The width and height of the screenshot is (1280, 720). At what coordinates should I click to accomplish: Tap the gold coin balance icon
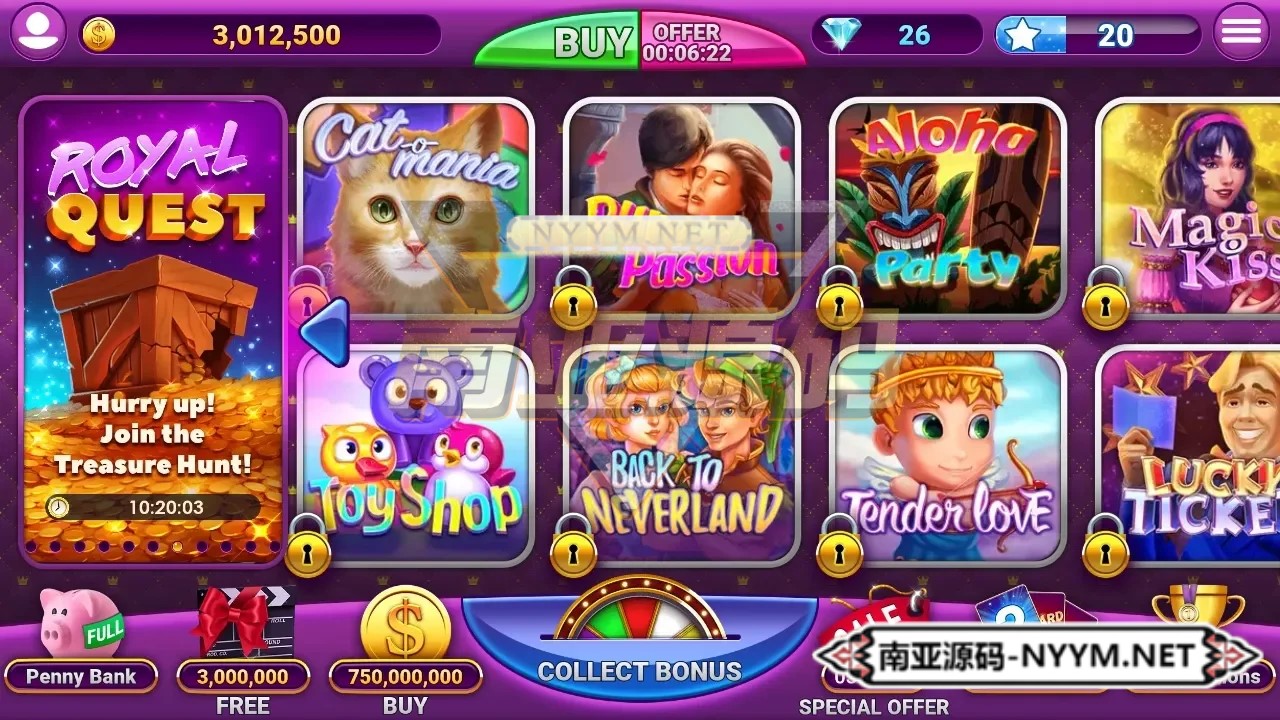98,35
